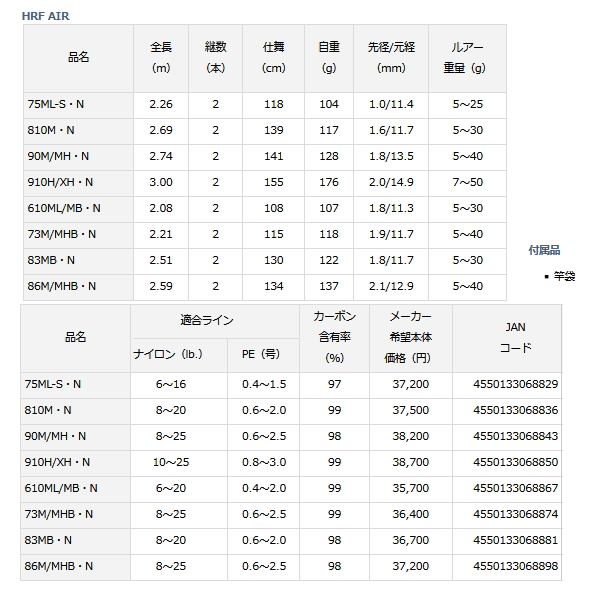Click the 竿袋 accessory item

pos(564,276)
